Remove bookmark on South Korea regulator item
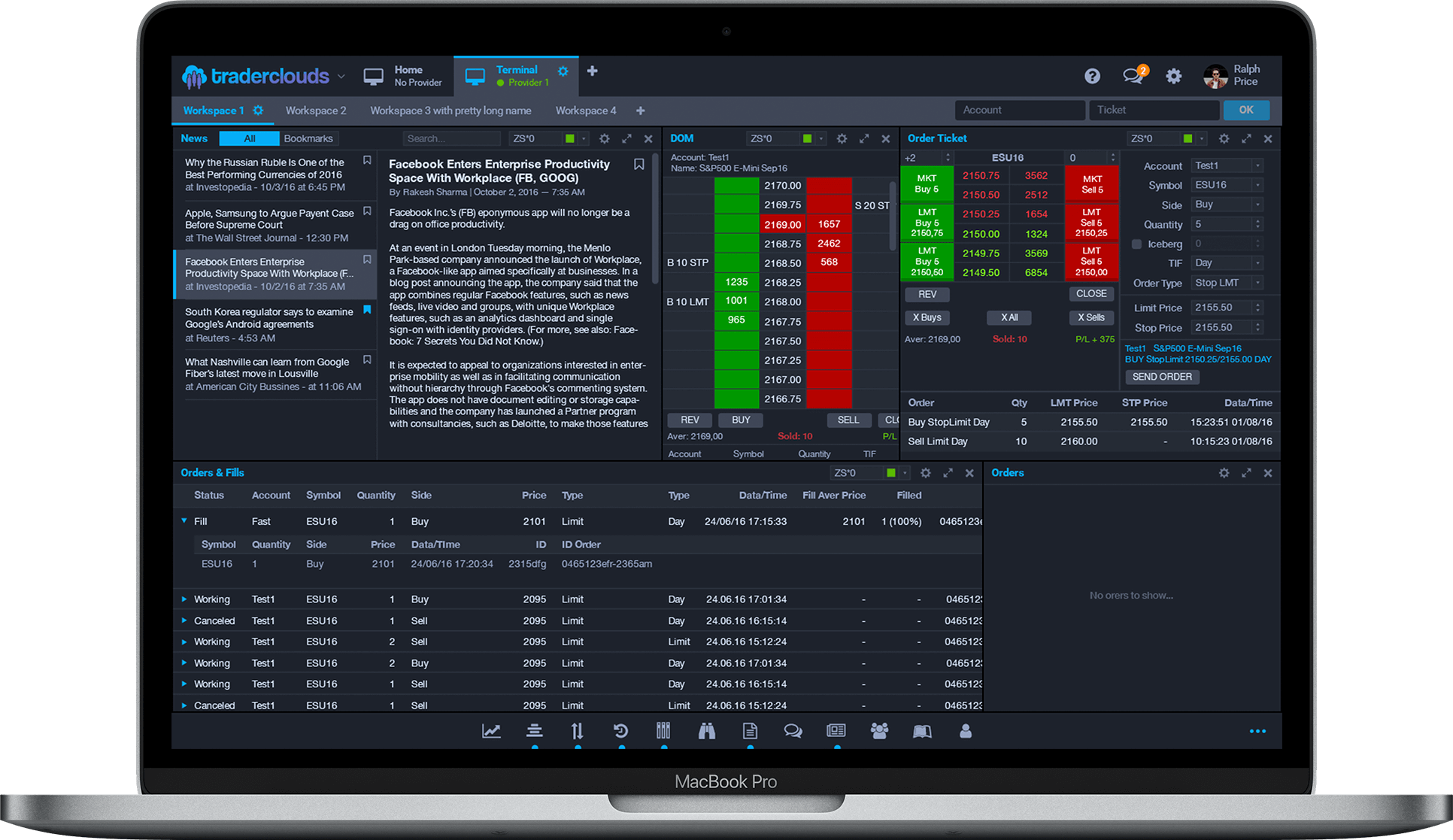This screenshot has width=1453, height=840. click(367, 310)
